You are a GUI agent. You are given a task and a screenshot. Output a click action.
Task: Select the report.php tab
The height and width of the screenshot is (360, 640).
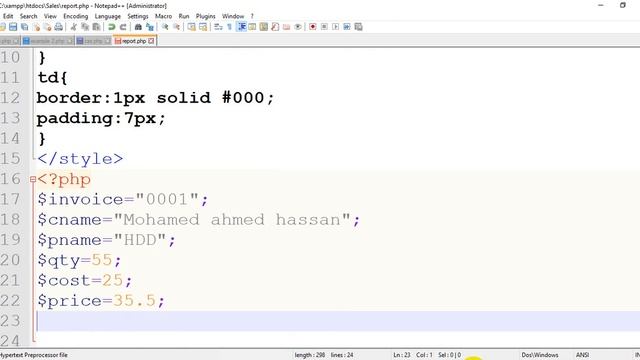[134, 41]
